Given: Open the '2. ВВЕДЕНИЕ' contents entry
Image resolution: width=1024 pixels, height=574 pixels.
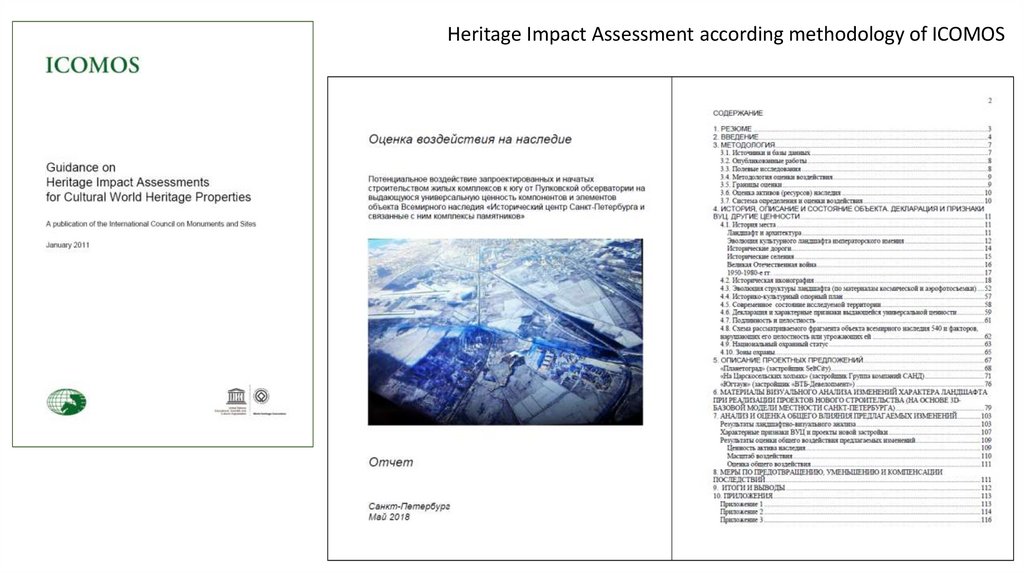Looking at the screenshot, I should click(739, 138).
